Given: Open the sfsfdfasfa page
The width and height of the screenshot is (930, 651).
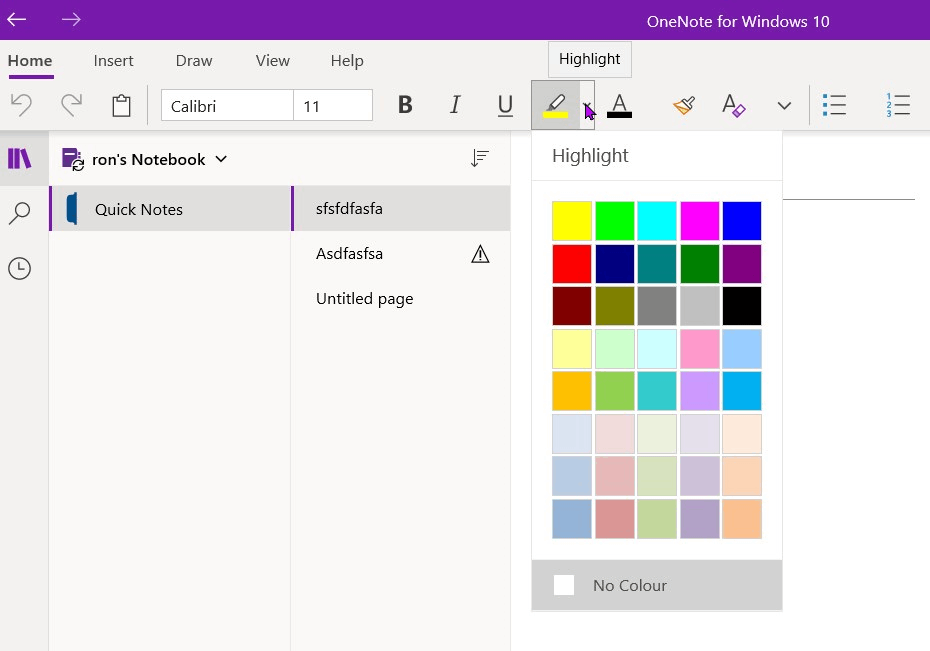Looking at the screenshot, I should [x=401, y=209].
